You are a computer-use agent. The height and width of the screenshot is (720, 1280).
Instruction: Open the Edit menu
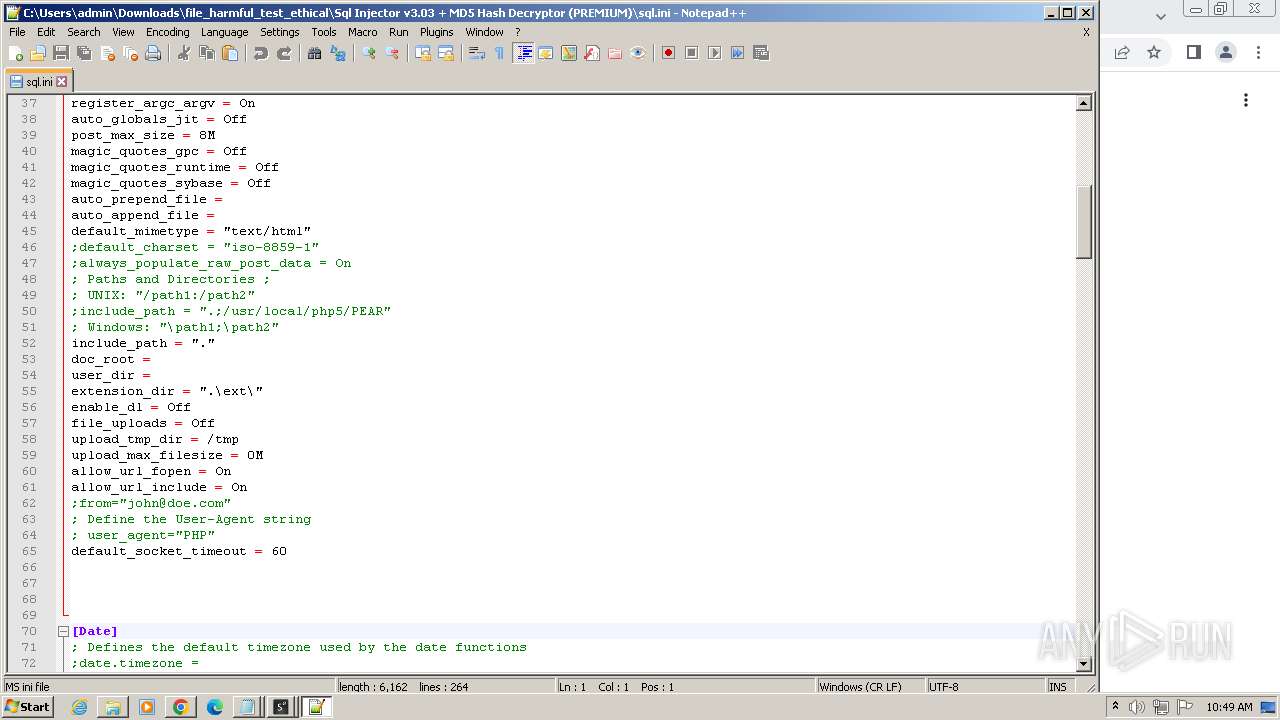tap(46, 32)
